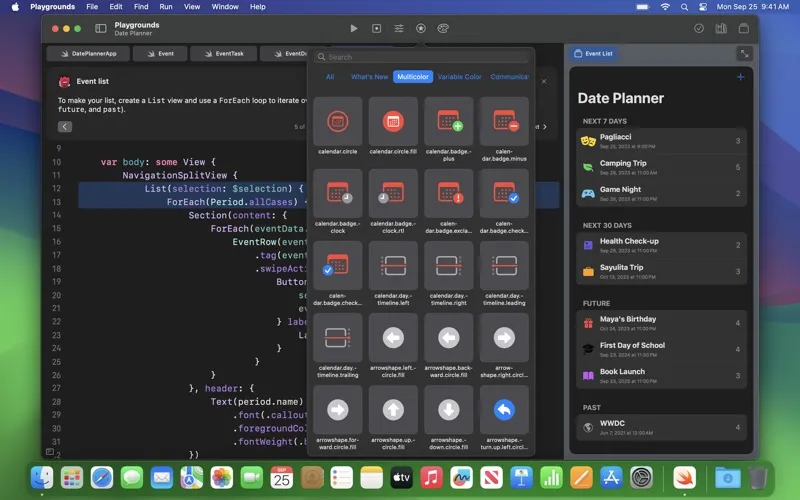Open Spotlight search in menu bar
The width and height of the screenshot is (800, 500).
684,7
